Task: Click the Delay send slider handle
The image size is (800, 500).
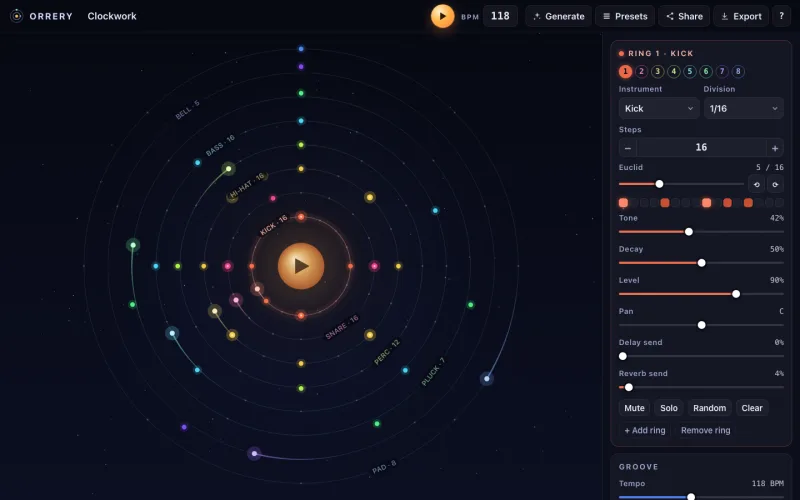Action: point(623,356)
